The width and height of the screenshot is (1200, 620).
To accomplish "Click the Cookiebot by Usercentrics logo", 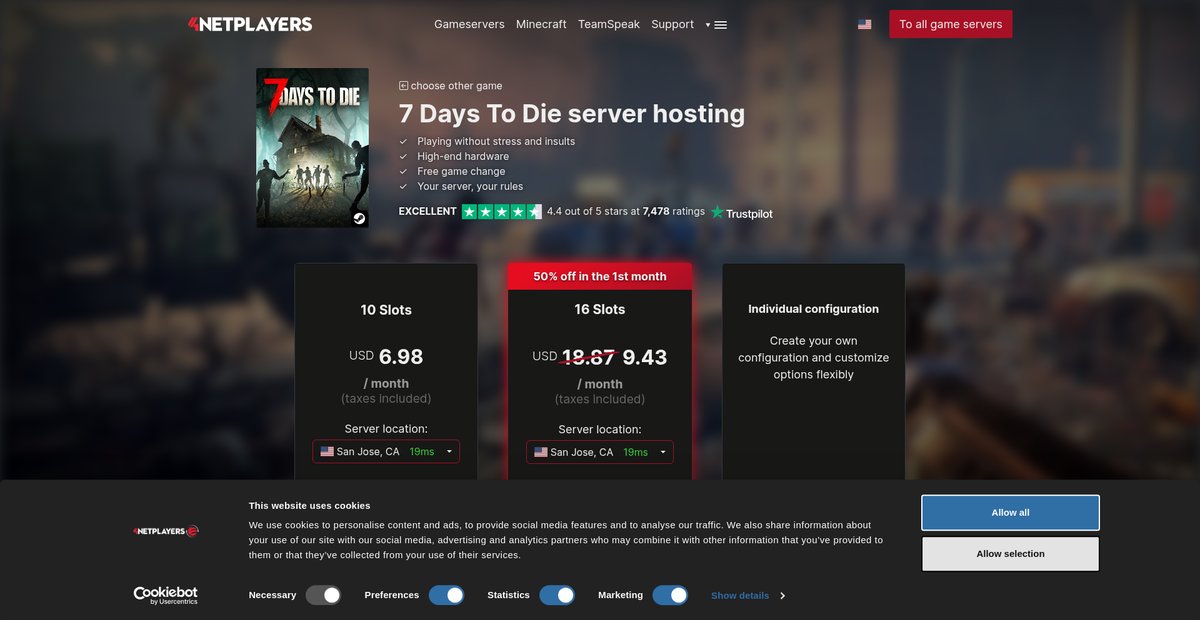I will (166, 595).
